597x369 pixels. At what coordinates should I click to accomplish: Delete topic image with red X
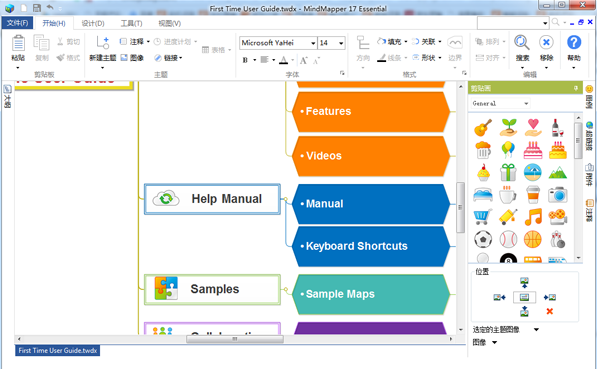pos(549,311)
